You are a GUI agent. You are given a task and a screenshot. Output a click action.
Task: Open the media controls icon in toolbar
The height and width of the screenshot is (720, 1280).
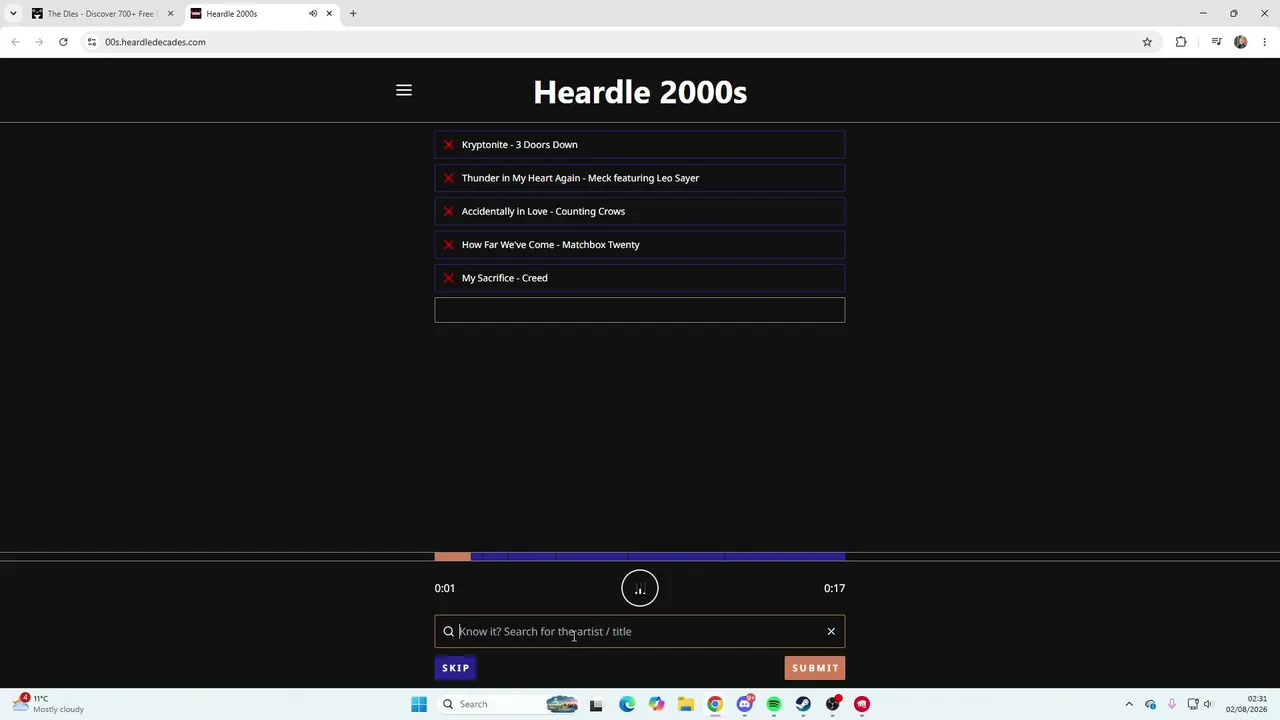coord(1216,42)
